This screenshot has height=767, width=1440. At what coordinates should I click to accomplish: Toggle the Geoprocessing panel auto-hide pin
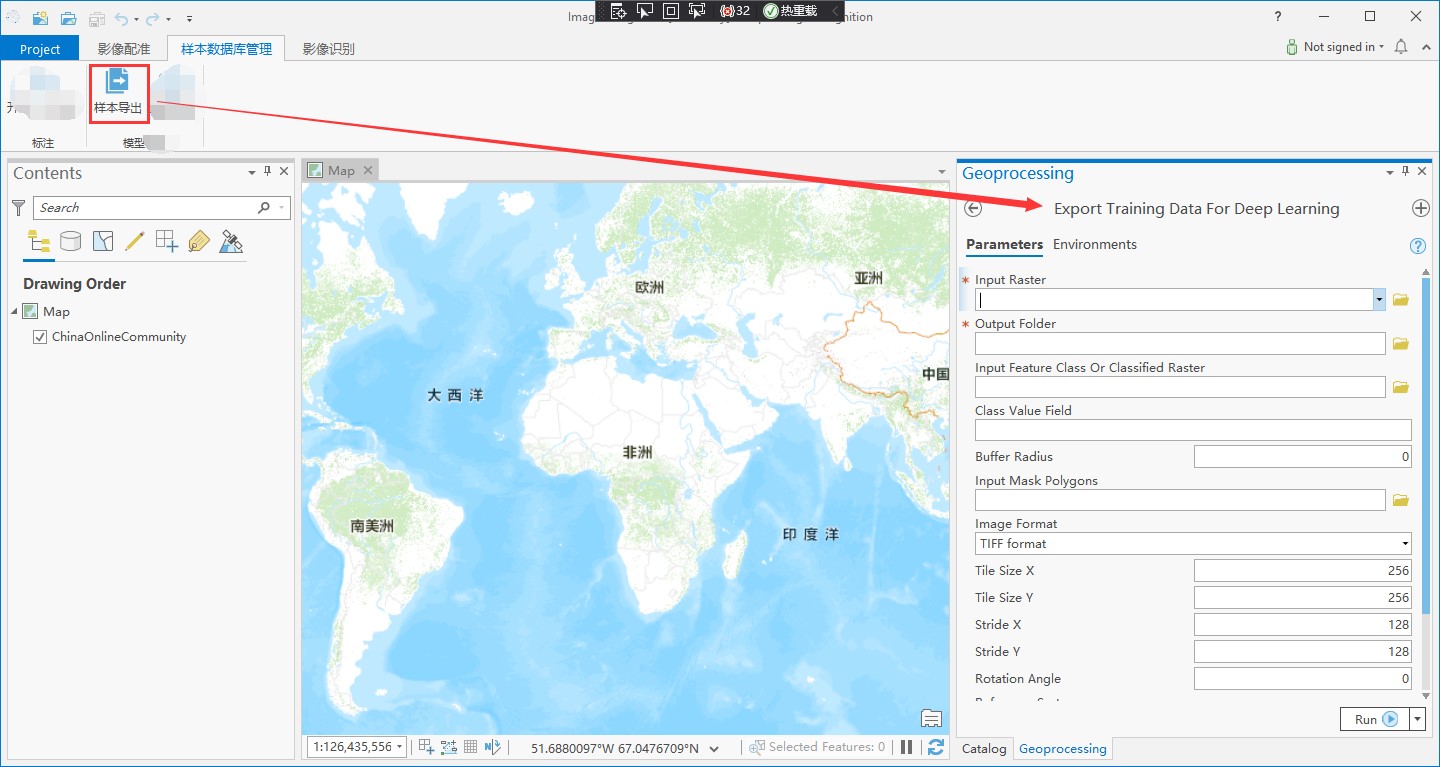point(1405,171)
